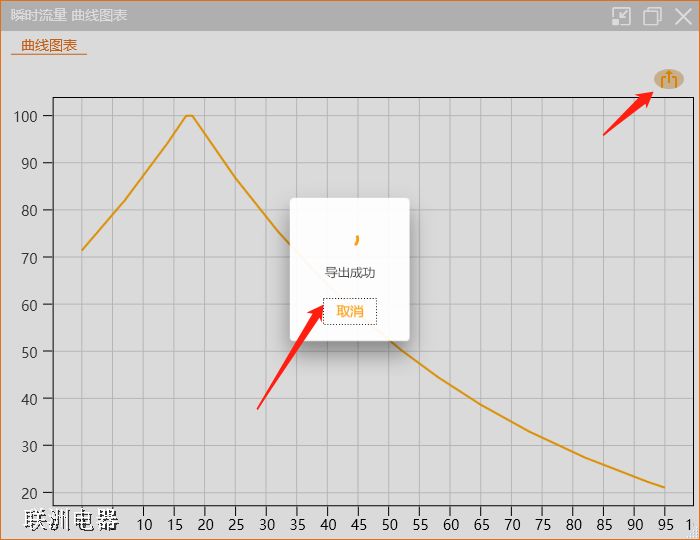Click the 80 label on the y-axis
The image size is (700, 540).
[29, 210]
